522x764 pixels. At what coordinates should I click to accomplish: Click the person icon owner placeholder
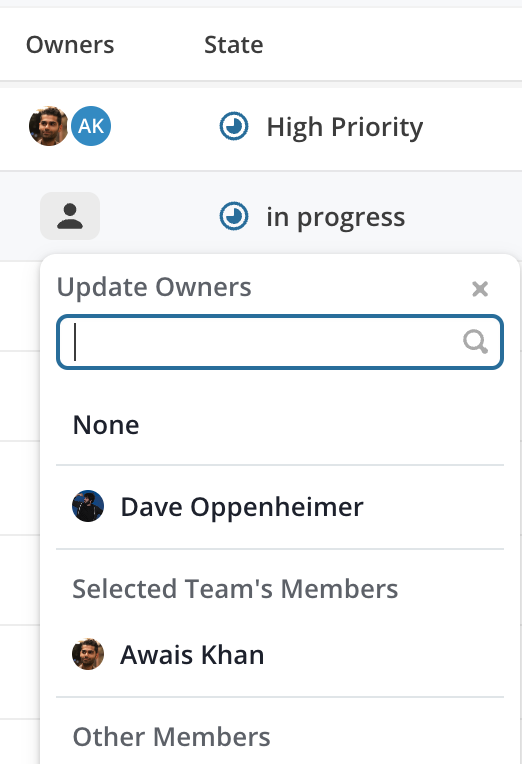[x=70, y=216]
